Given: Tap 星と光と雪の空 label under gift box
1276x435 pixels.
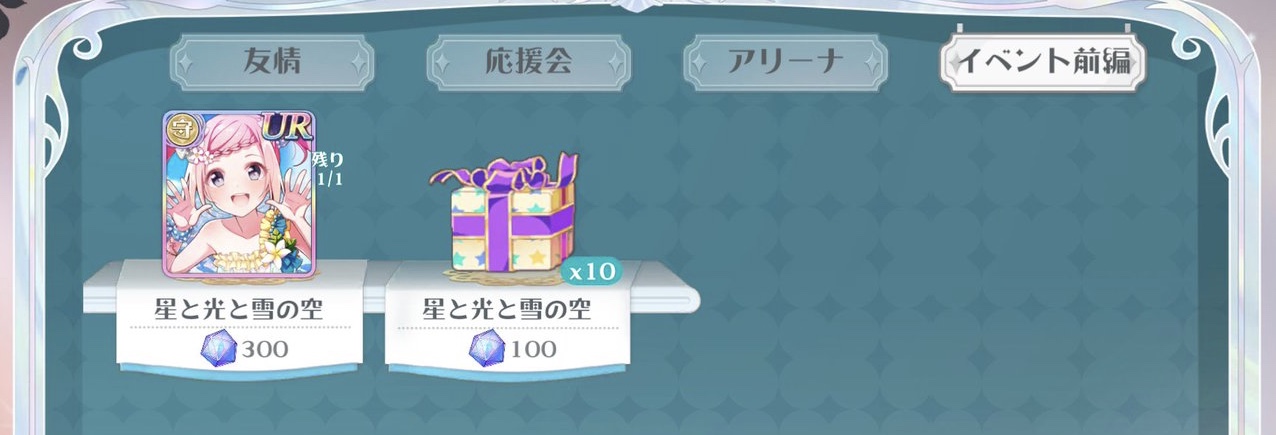Looking at the screenshot, I should [x=506, y=309].
